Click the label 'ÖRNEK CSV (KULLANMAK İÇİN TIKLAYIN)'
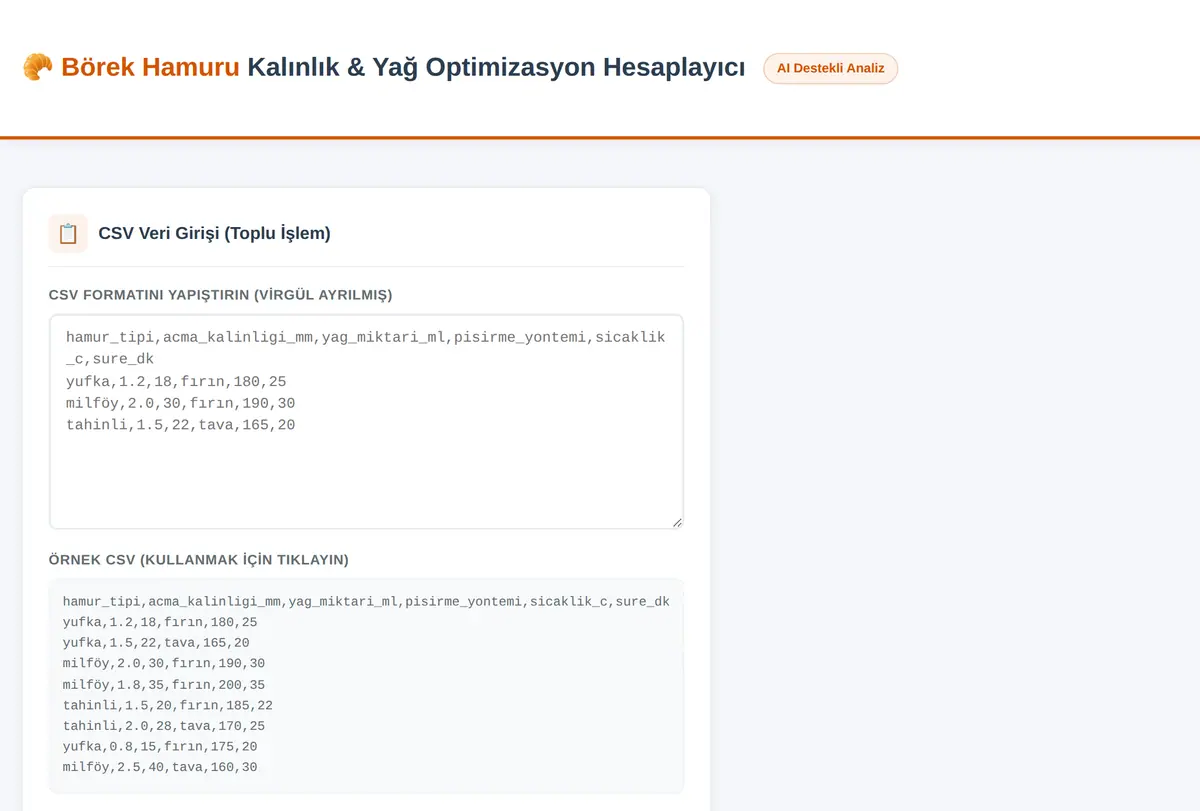1200x811 pixels. tap(199, 559)
